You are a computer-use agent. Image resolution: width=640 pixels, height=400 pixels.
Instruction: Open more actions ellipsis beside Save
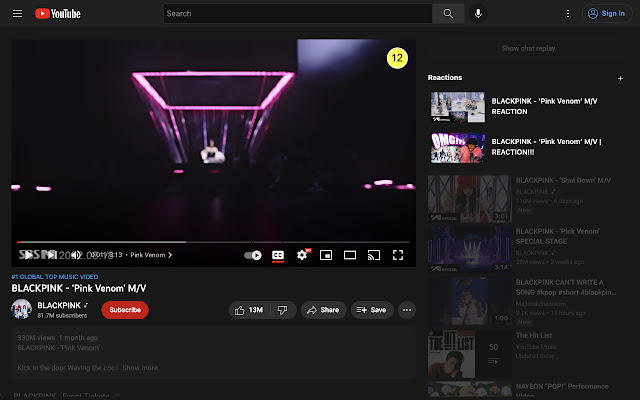pyautogui.click(x=407, y=310)
